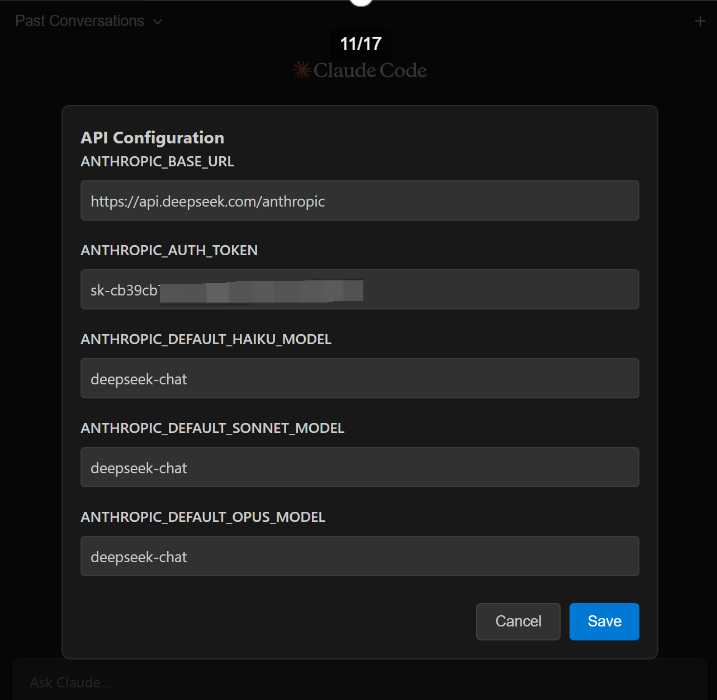The image size is (717, 700).
Task: Focus the default Sonnet model input
Action: pyautogui.click(x=359, y=468)
